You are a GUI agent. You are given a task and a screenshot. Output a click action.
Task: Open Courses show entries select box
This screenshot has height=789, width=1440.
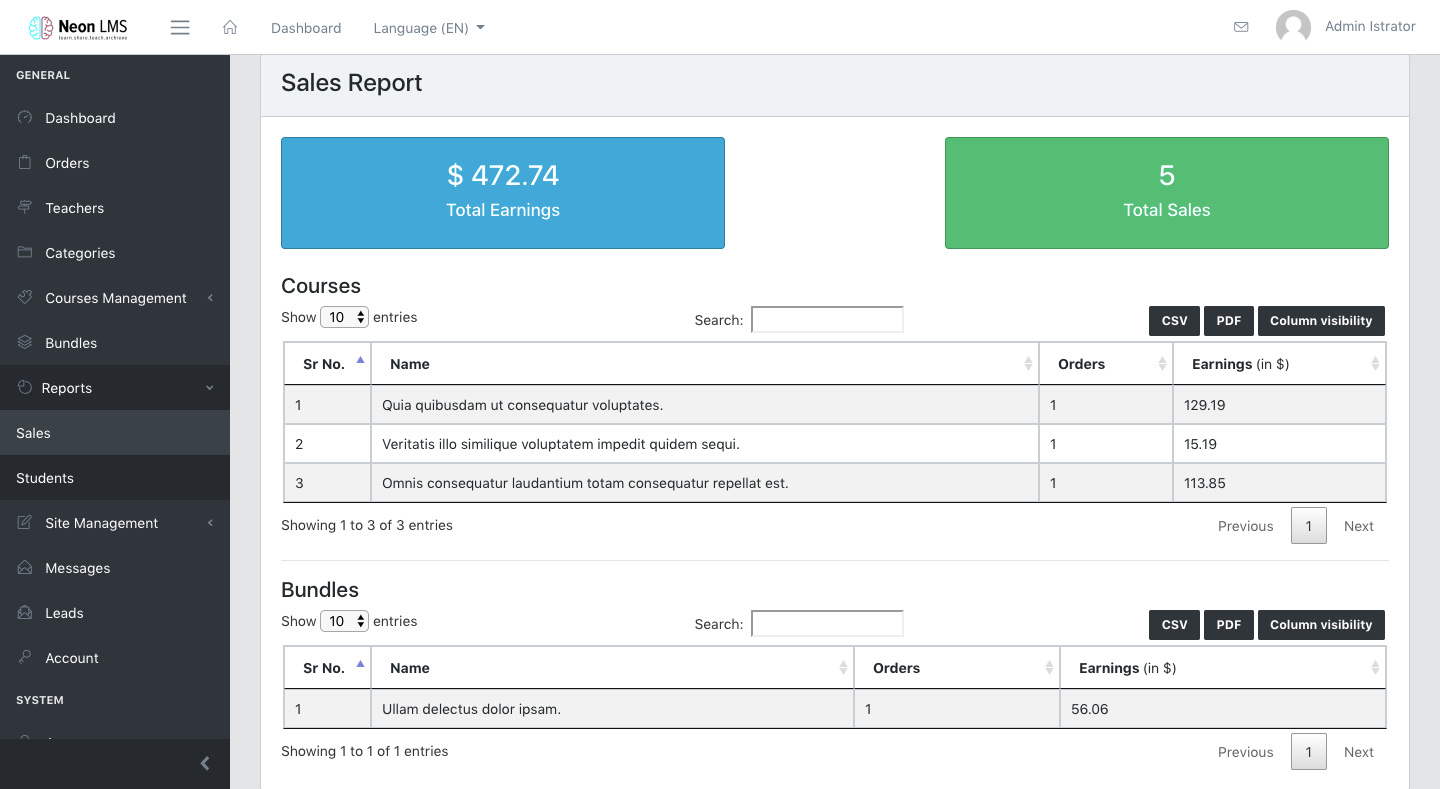pos(344,317)
